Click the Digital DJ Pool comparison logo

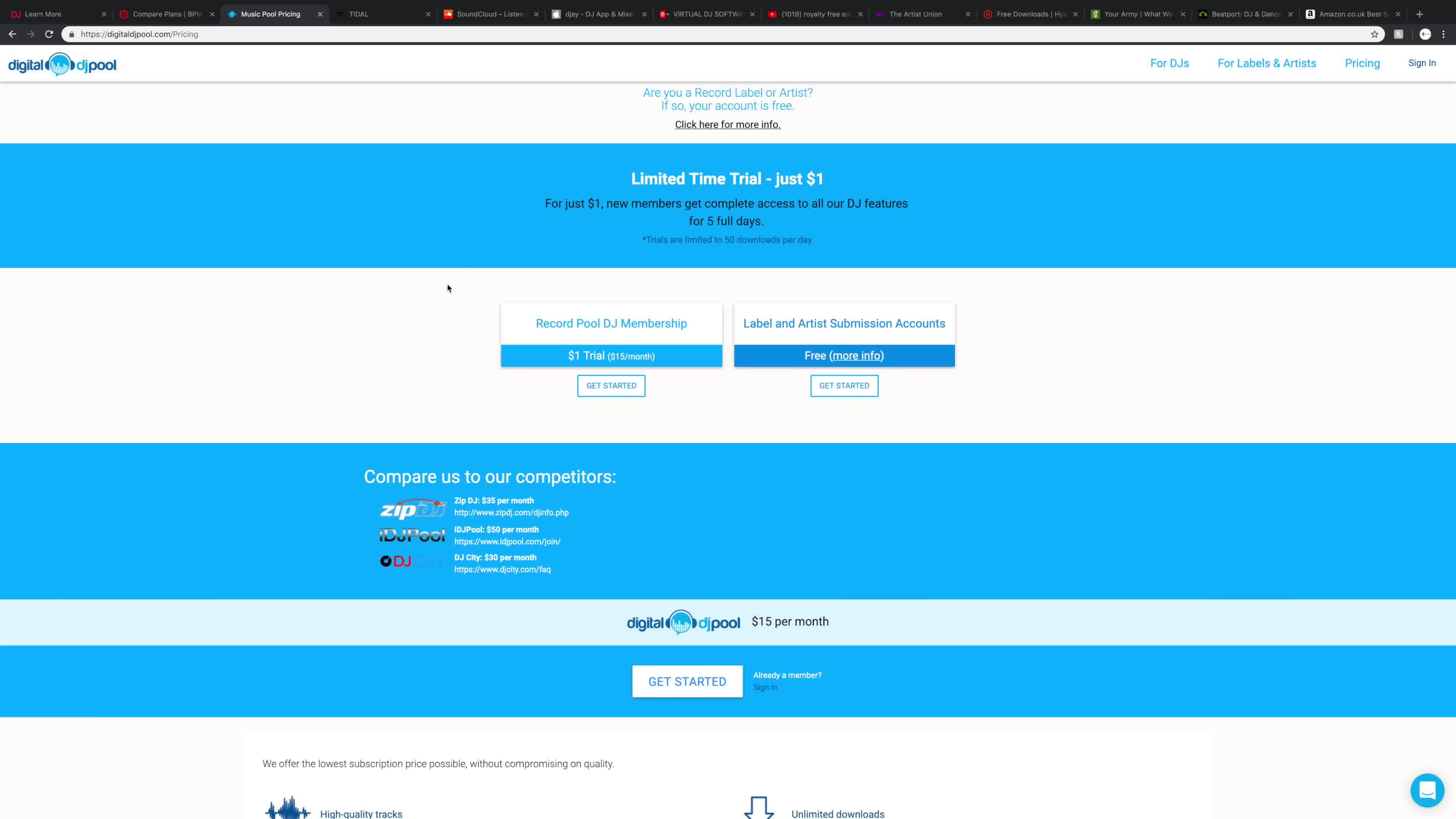click(683, 622)
